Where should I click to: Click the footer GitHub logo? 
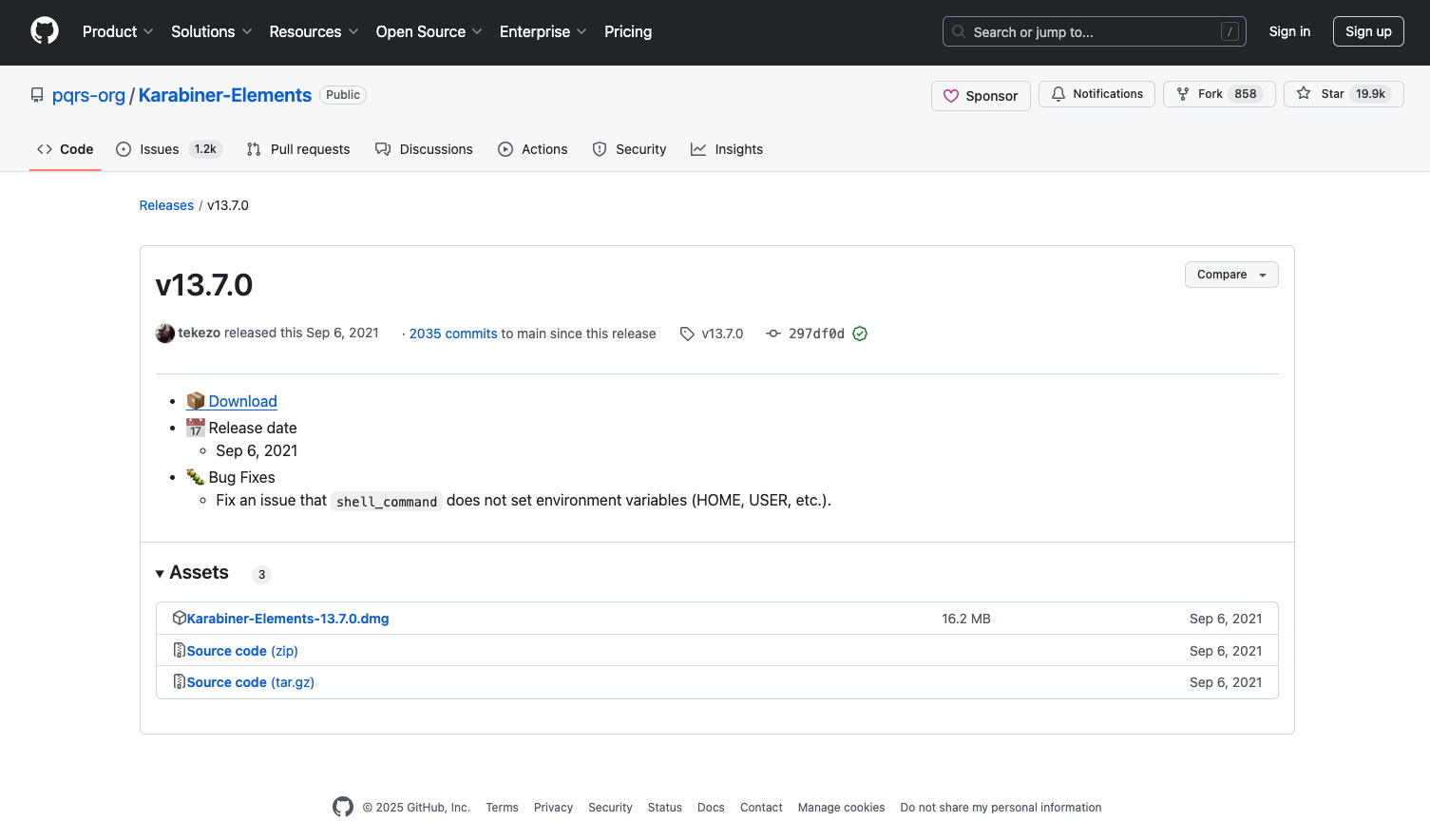point(343,807)
